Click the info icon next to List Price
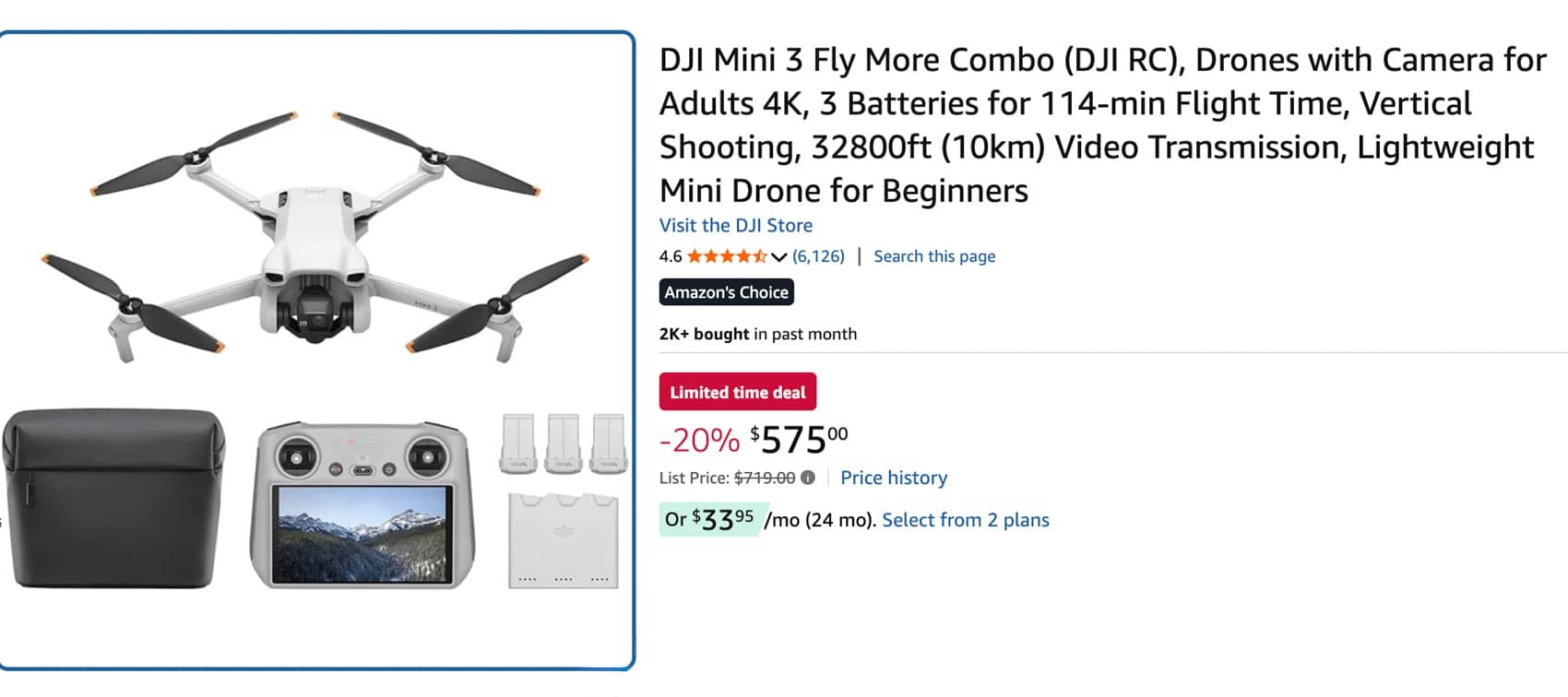 pyautogui.click(x=810, y=478)
